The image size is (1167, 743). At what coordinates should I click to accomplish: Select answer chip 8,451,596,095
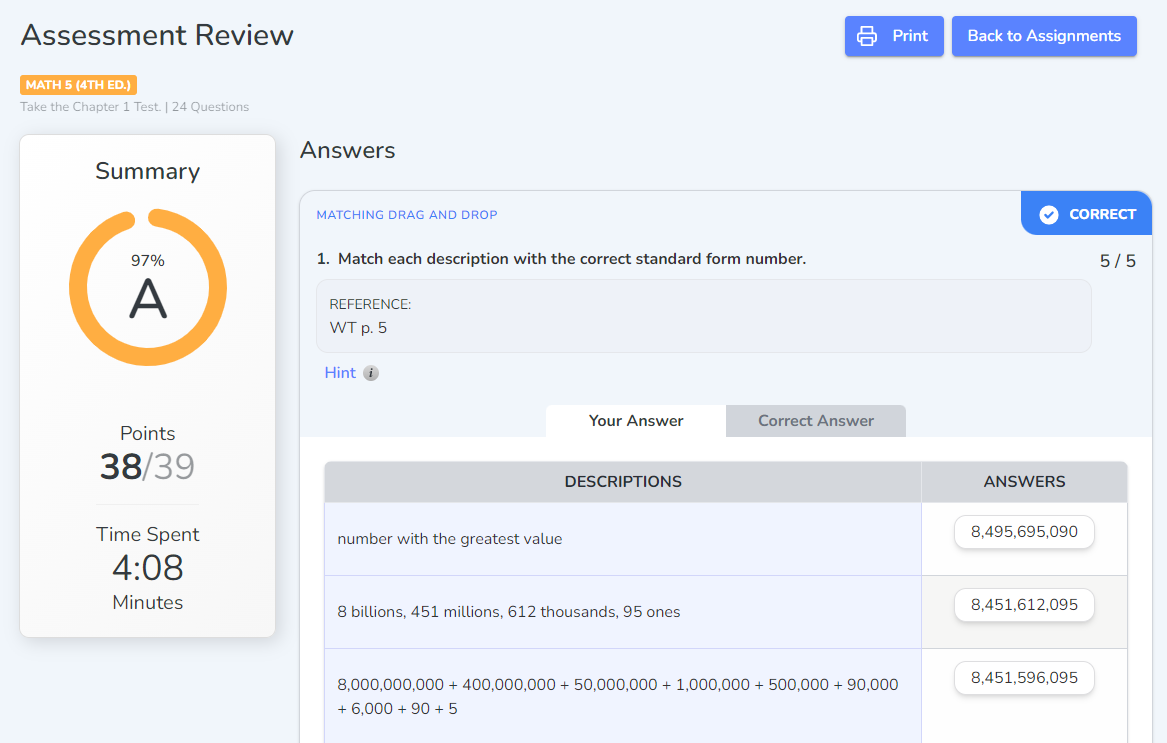(x=1024, y=677)
